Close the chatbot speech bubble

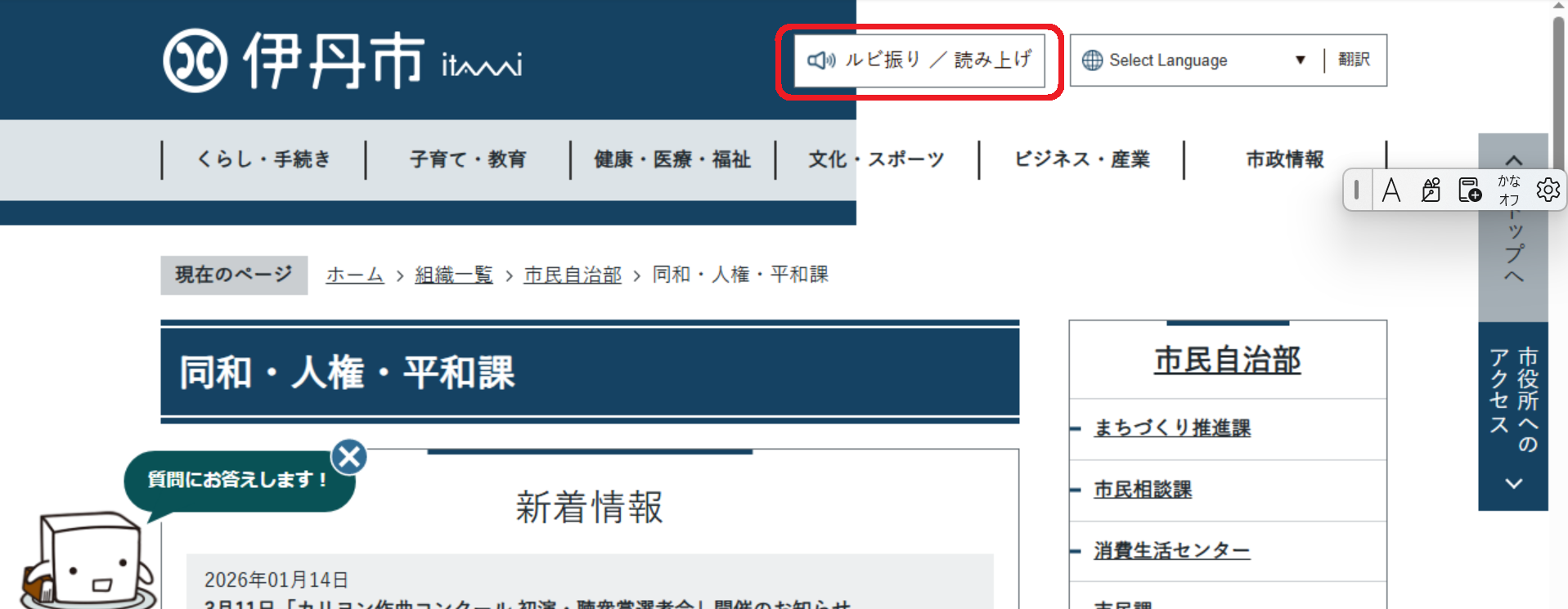pos(350,457)
